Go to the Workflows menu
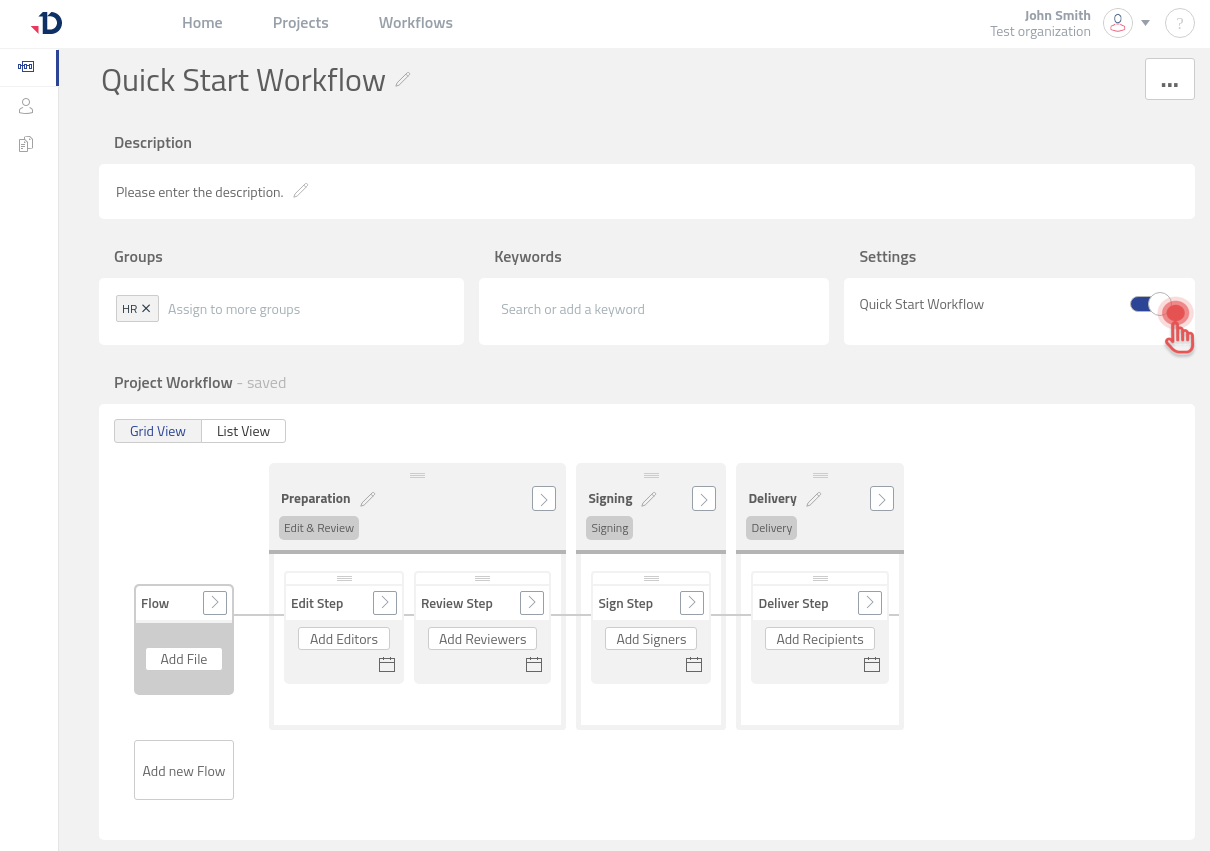Screen dimensions: 1210x851 tap(415, 23)
